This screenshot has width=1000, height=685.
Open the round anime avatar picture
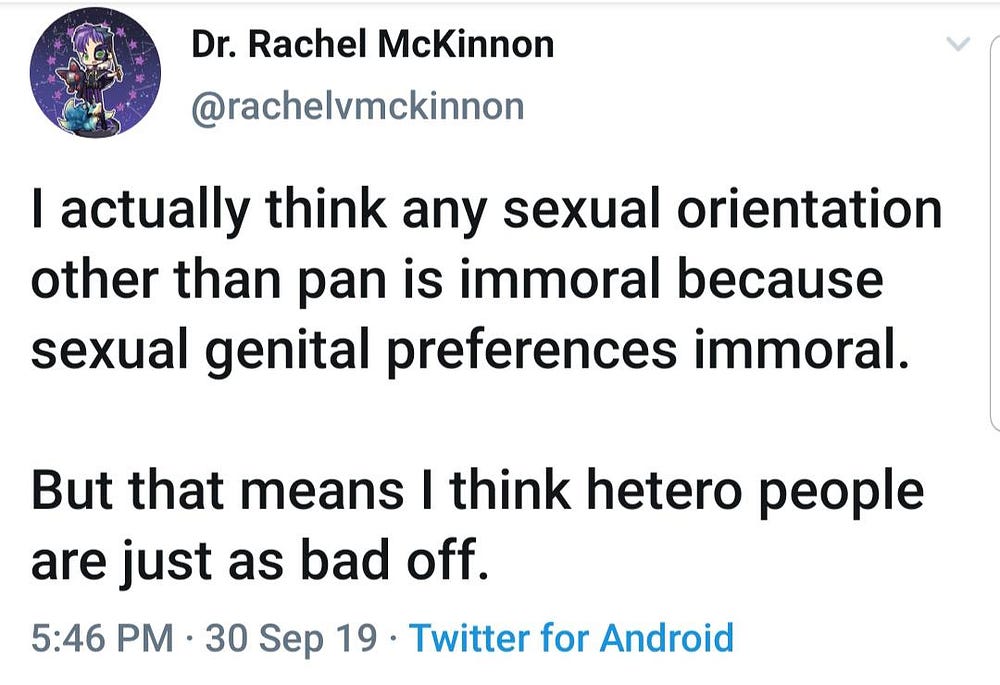tap(95, 72)
